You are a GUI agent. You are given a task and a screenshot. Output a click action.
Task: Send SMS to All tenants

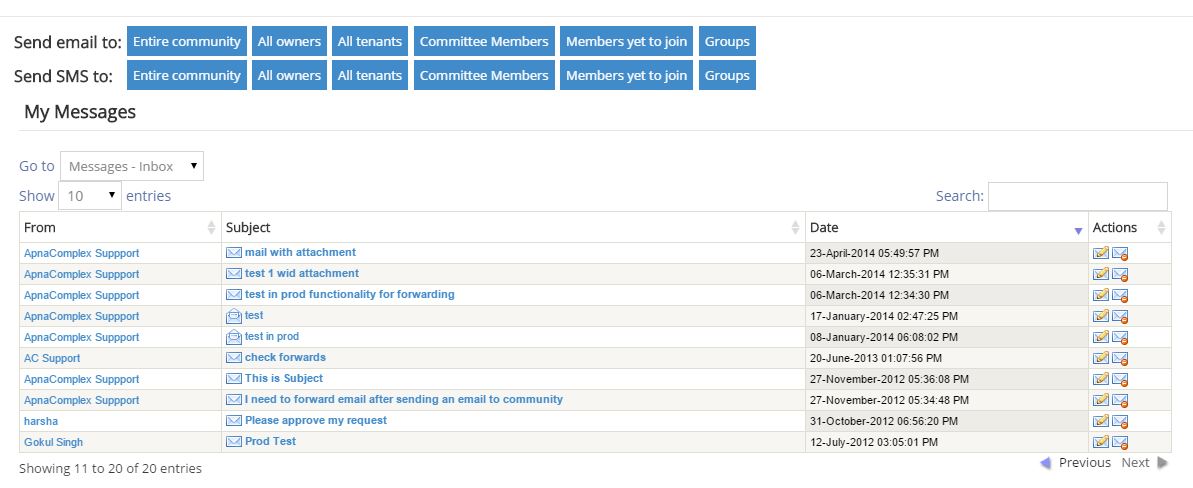369,75
